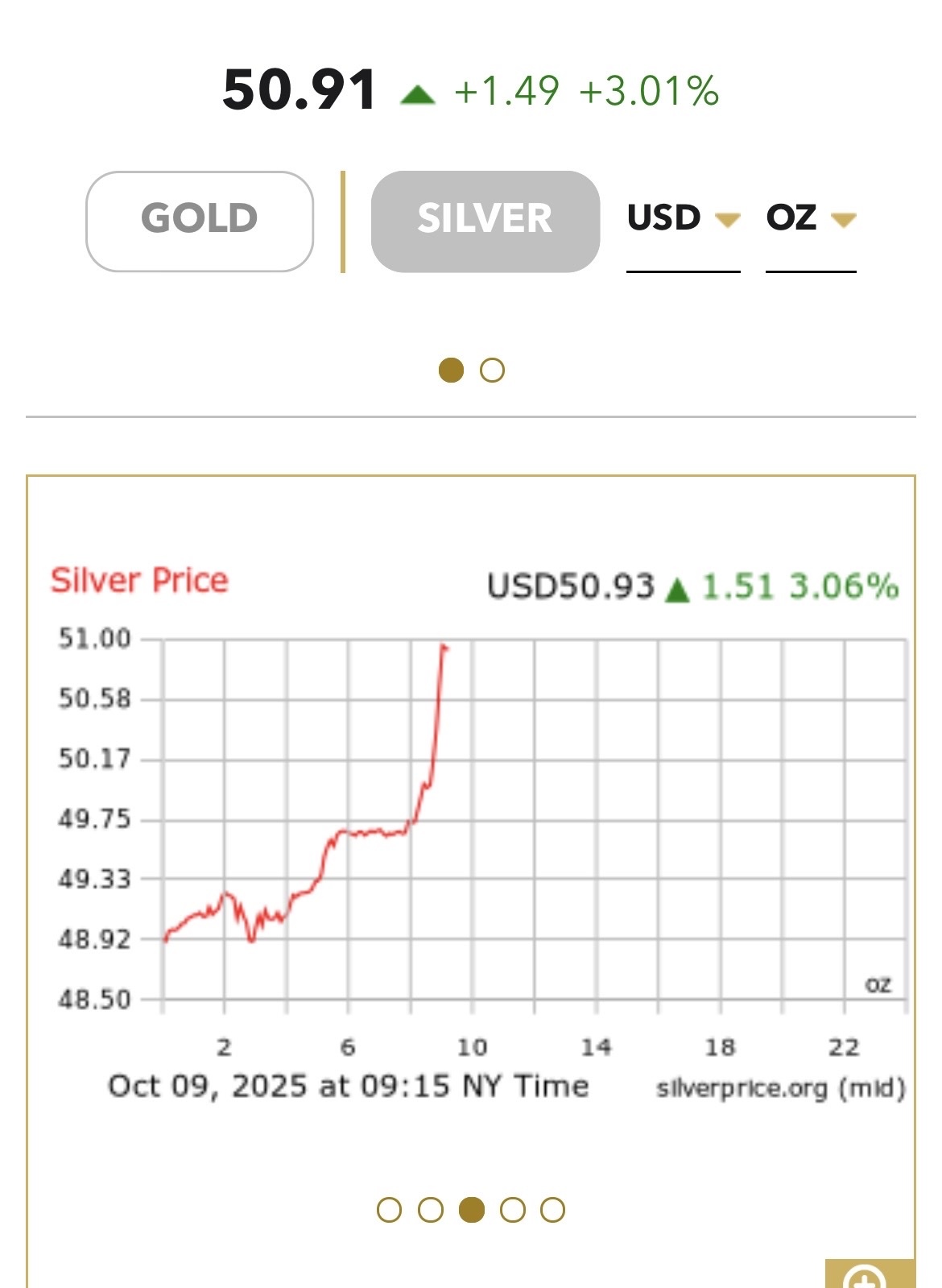
Task: Jump to the fourth chart carousel dot
Action: click(513, 1210)
